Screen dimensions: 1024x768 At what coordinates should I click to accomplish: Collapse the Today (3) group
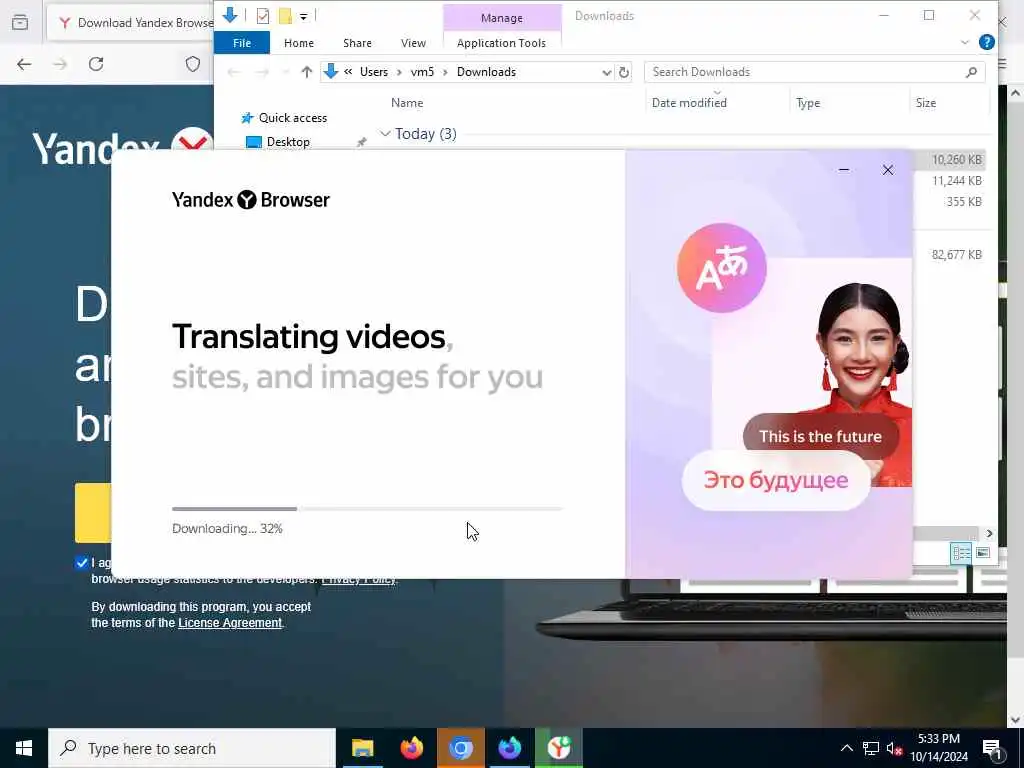[x=385, y=134]
